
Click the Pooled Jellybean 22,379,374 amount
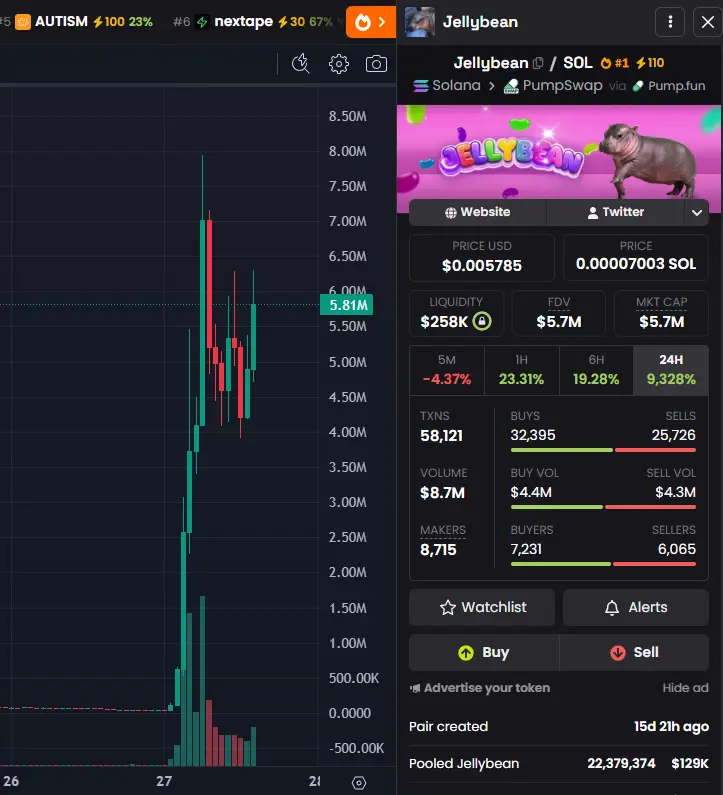point(621,764)
